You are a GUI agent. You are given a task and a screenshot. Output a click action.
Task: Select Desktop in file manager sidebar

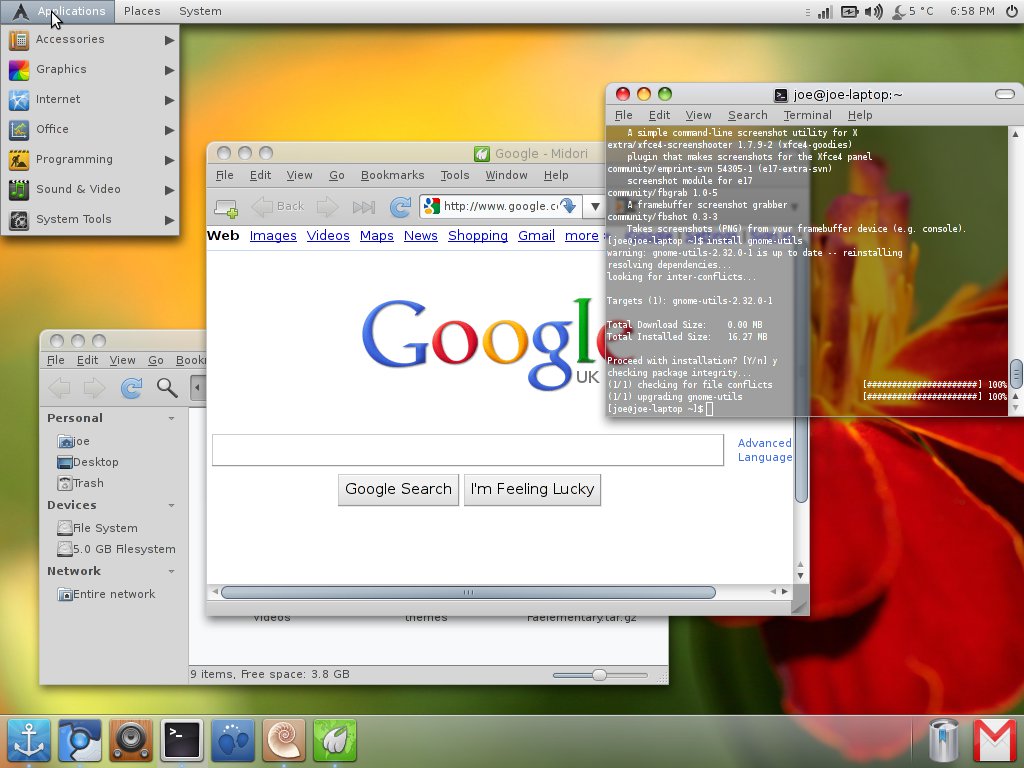pos(88,462)
